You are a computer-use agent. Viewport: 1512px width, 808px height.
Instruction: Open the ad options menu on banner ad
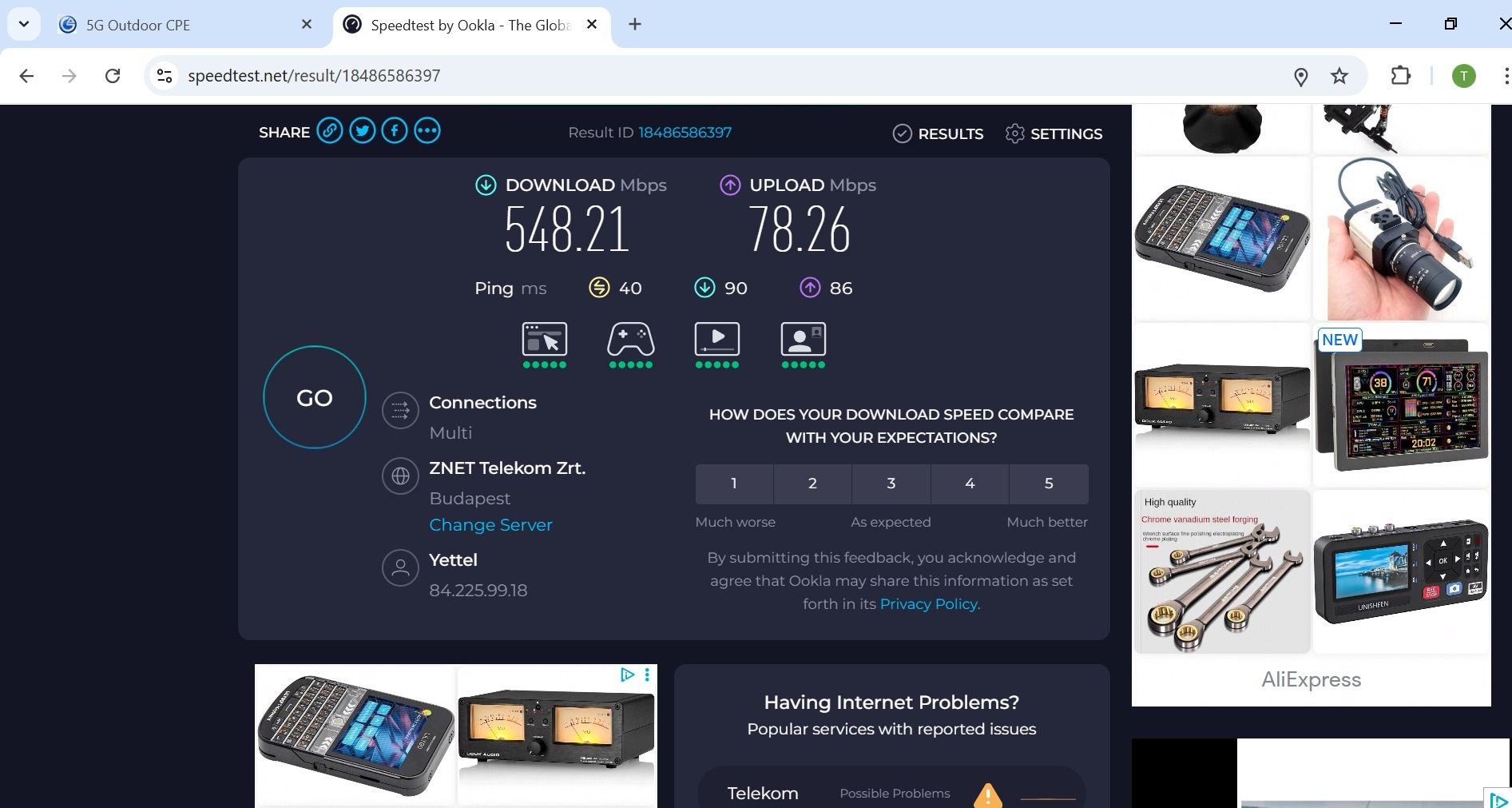tap(646, 675)
